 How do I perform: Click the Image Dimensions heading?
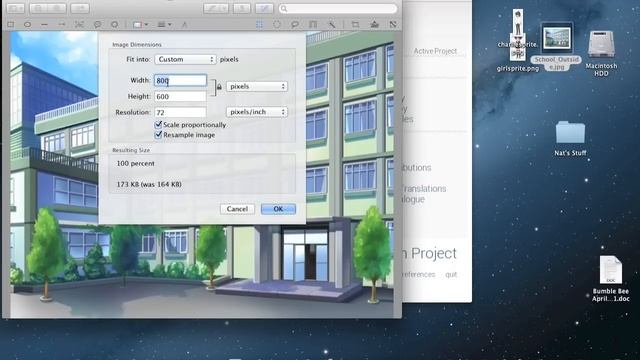click(x=137, y=44)
